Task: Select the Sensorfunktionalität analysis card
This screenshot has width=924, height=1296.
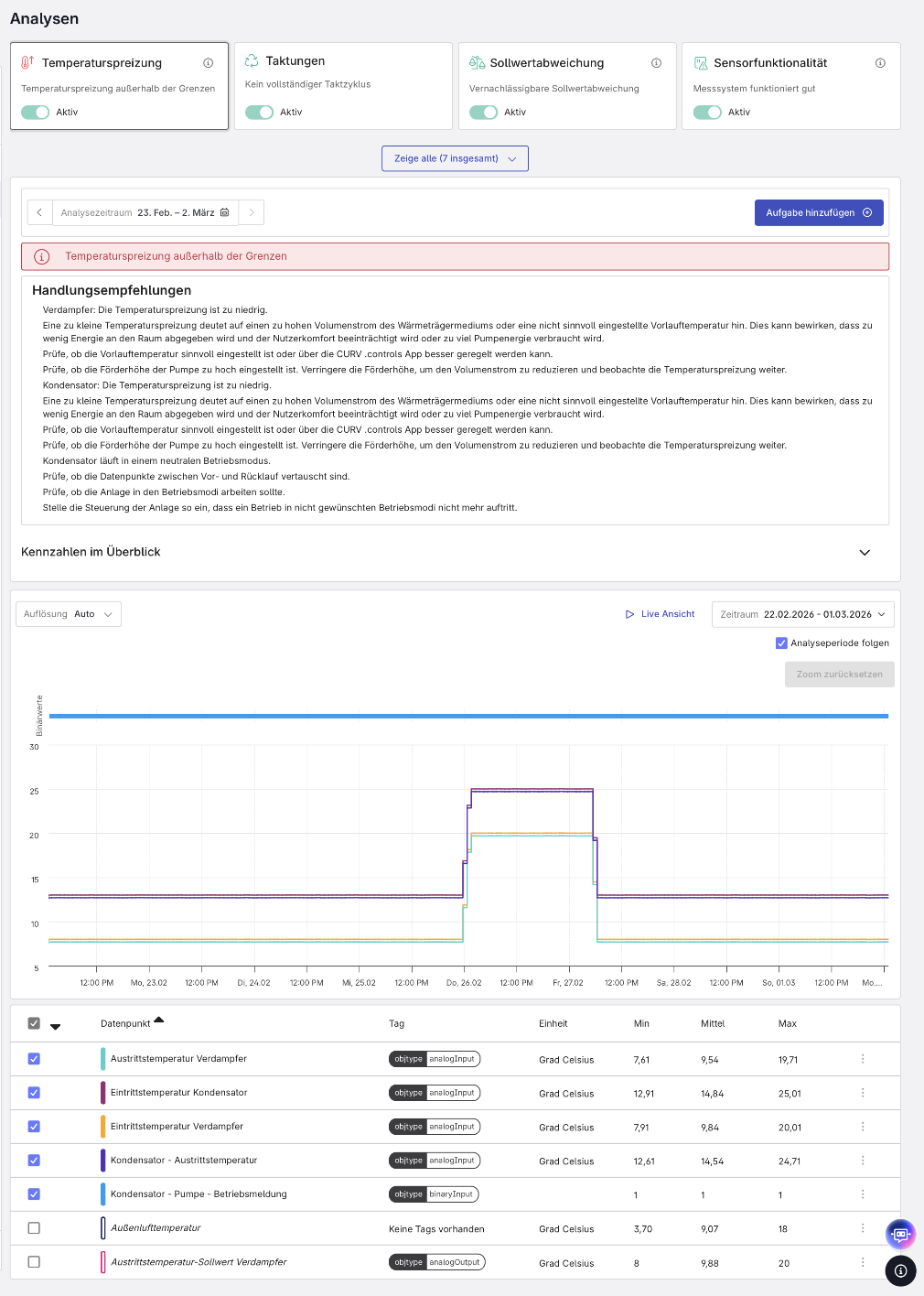Action: tap(791, 86)
